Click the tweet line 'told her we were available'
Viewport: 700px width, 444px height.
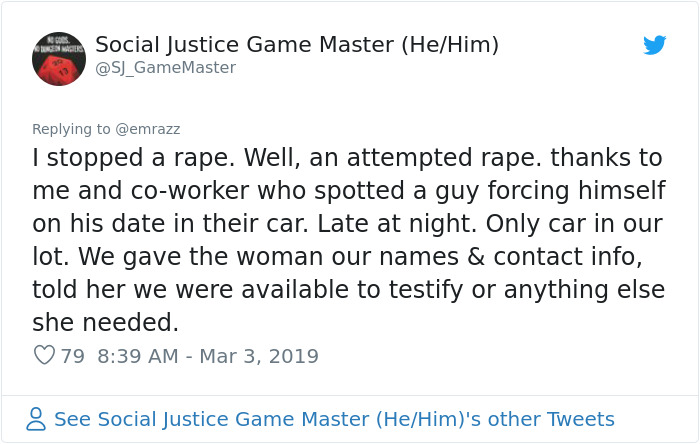[x=347, y=290]
